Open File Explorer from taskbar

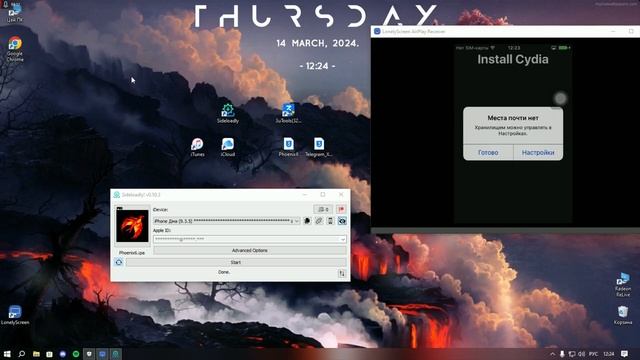[x=36, y=354]
